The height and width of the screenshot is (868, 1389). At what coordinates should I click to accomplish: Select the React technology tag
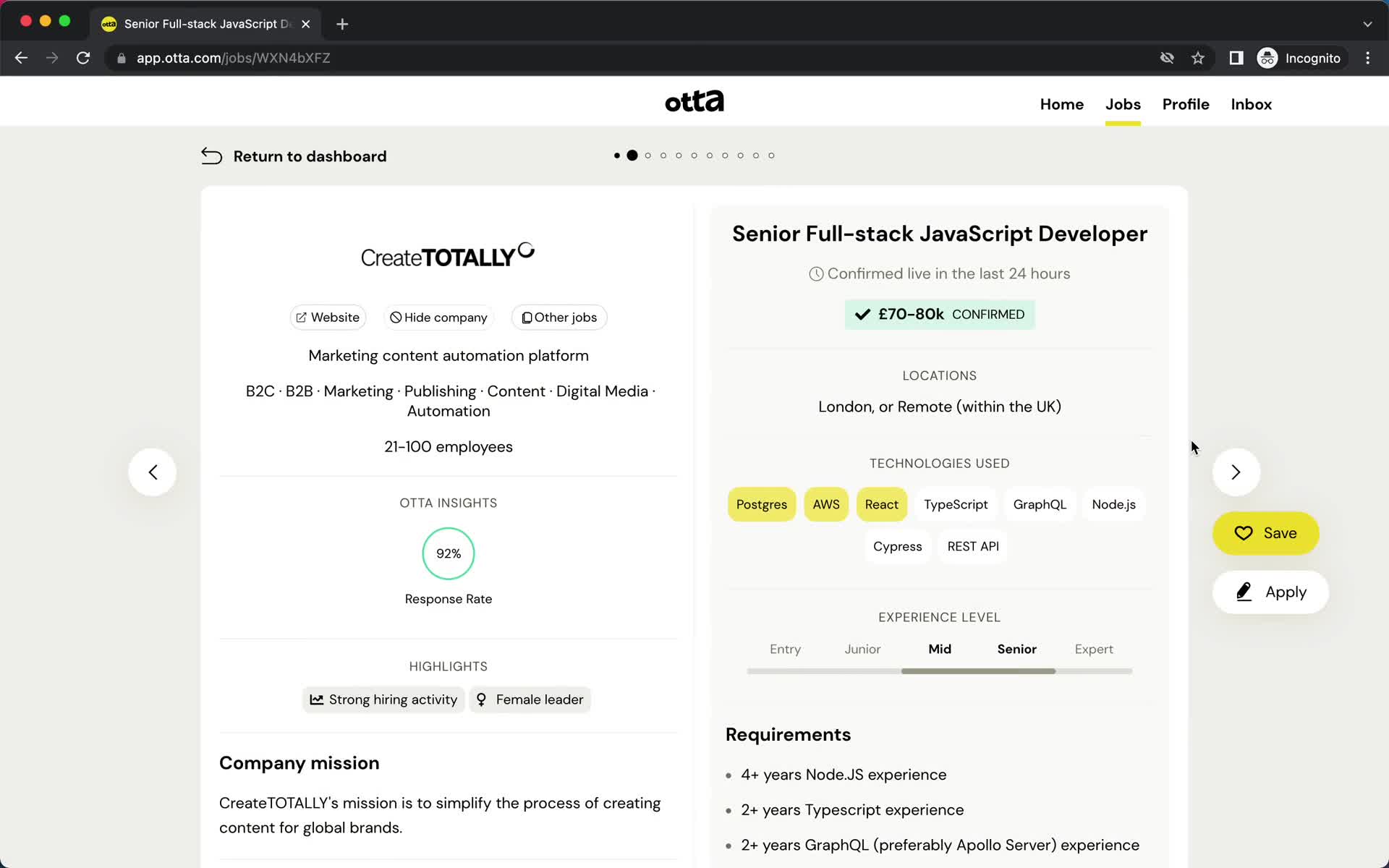[x=881, y=504]
